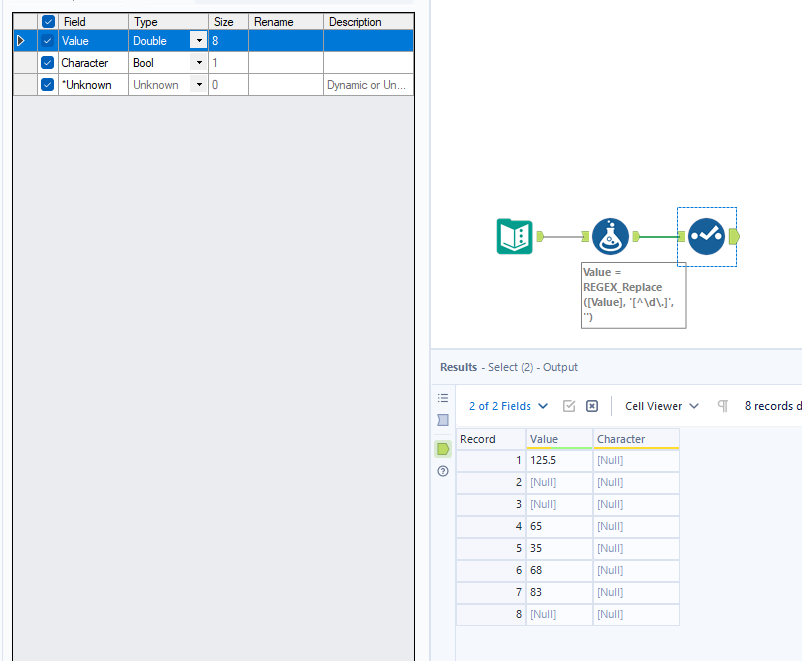This screenshot has height=661, width=802.
Task: Click the list view icon in Results sidebar
Action: [x=443, y=398]
